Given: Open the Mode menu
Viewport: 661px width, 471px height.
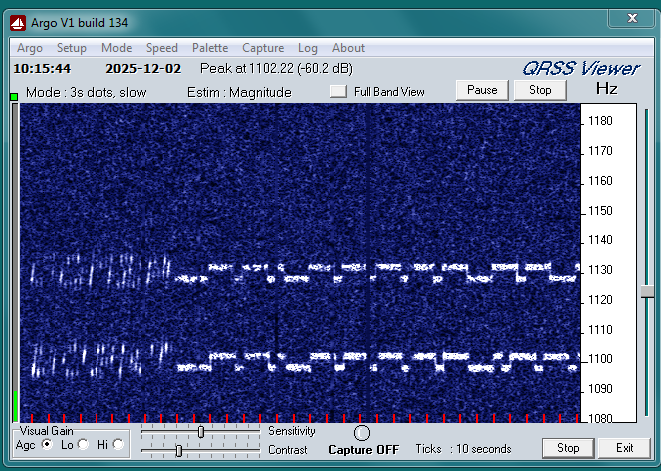Looking at the screenshot, I should click(116, 48).
